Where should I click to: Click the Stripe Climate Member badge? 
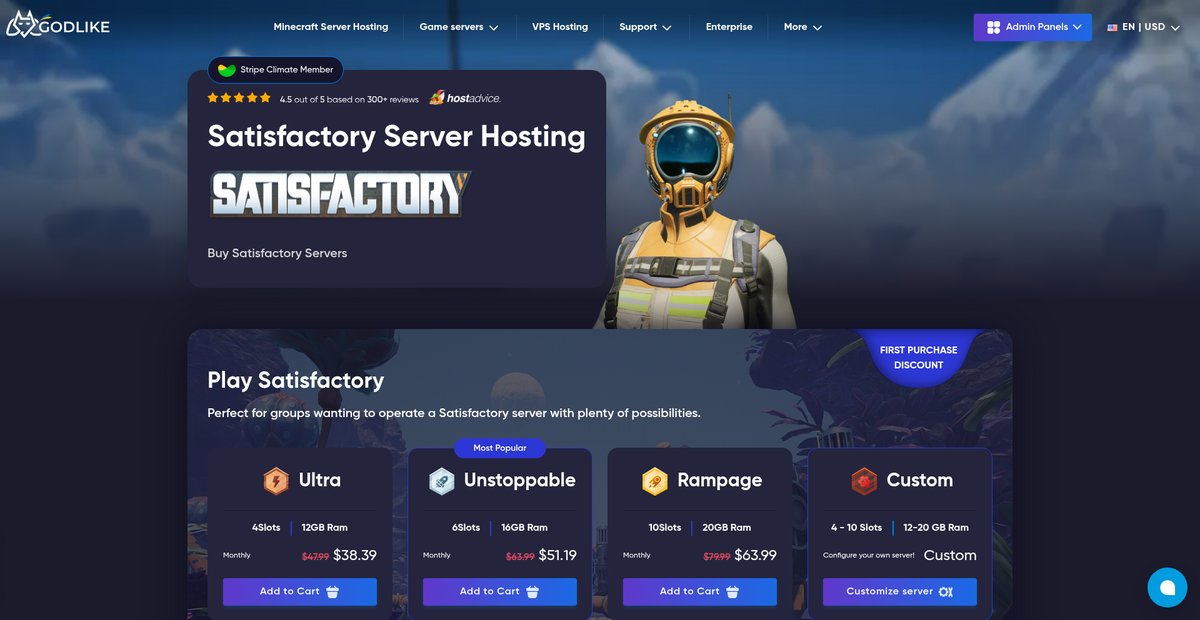click(x=276, y=71)
